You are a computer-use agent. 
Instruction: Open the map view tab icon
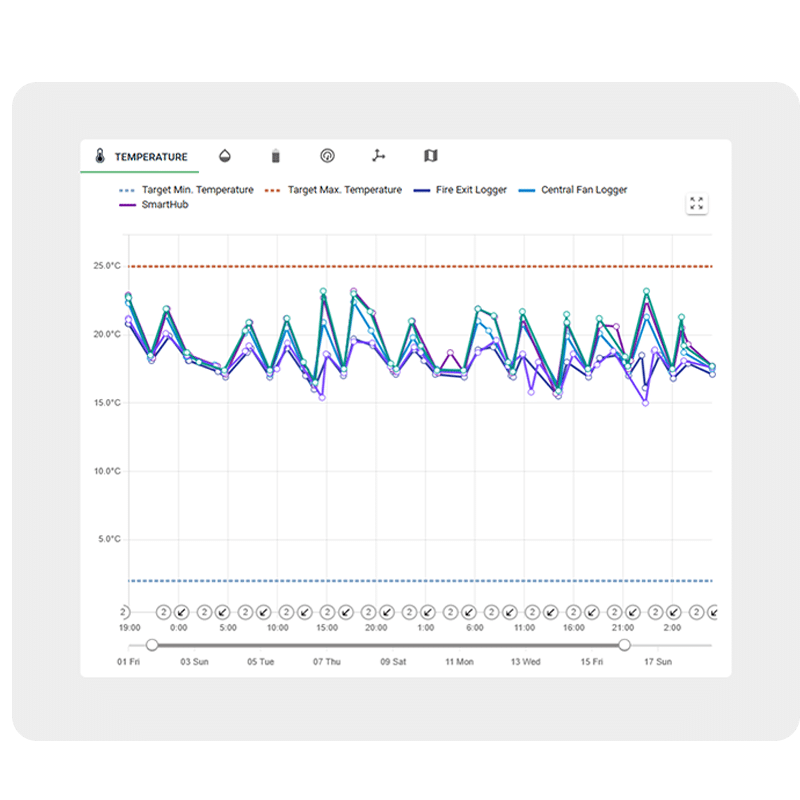click(431, 156)
